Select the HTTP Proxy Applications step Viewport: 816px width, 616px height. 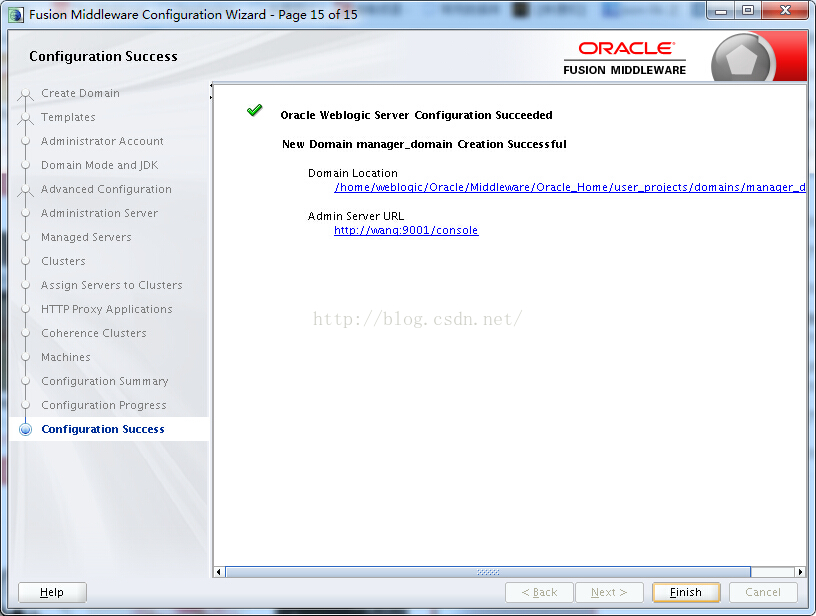tap(107, 309)
